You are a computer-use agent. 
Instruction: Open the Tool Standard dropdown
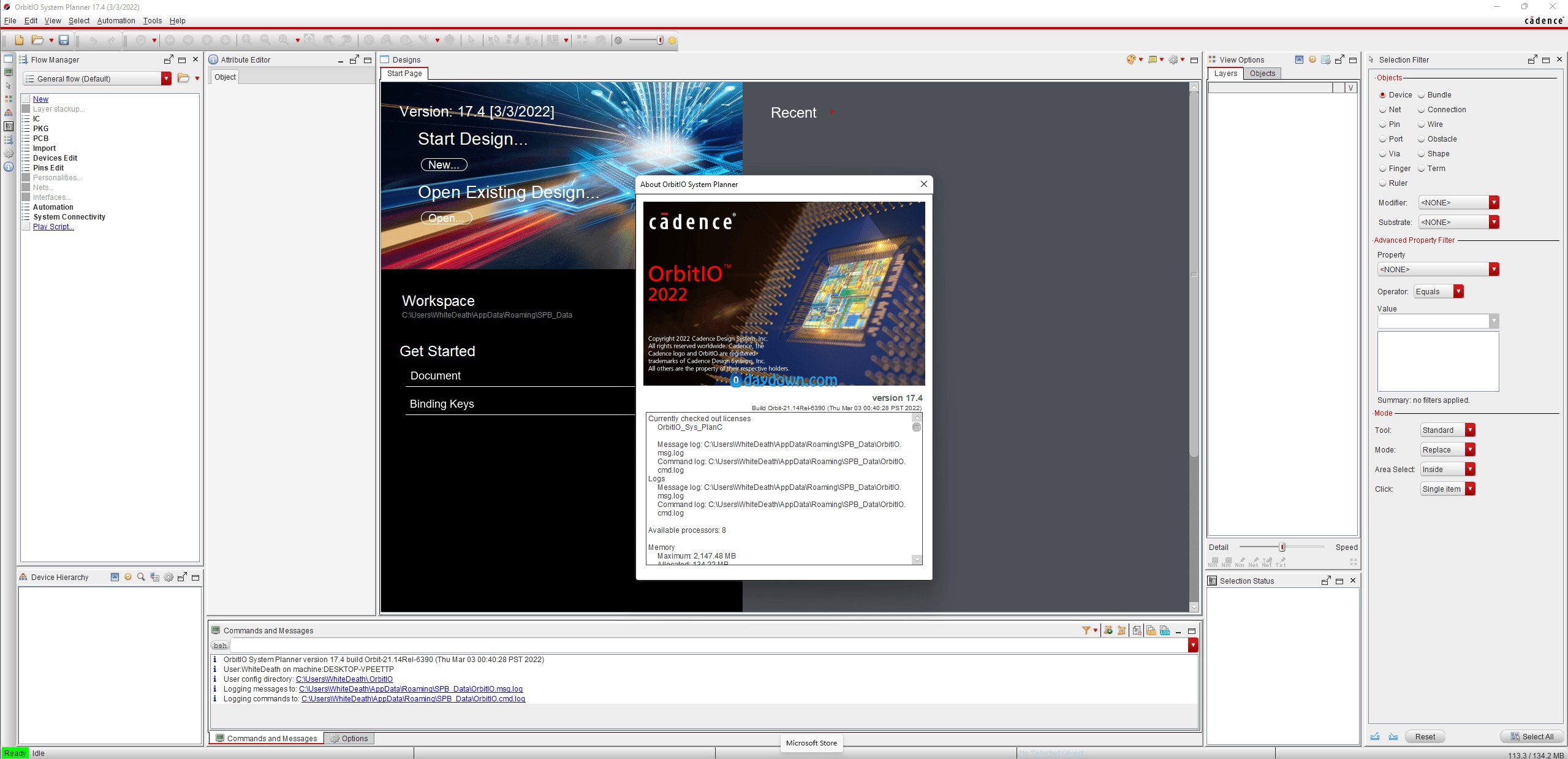(1447, 430)
